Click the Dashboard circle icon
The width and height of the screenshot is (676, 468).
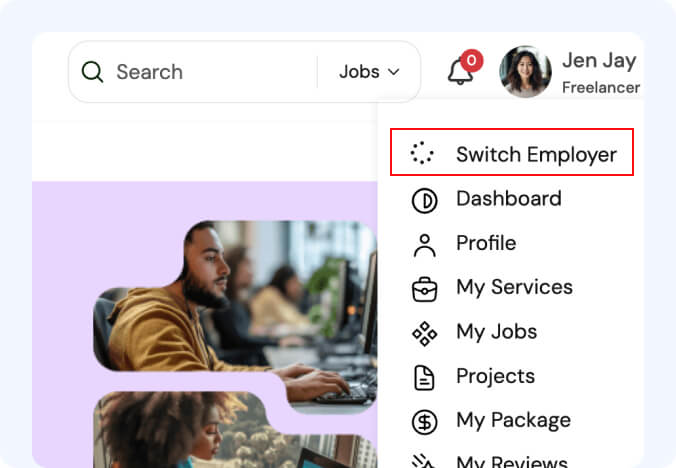click(425, 201)
